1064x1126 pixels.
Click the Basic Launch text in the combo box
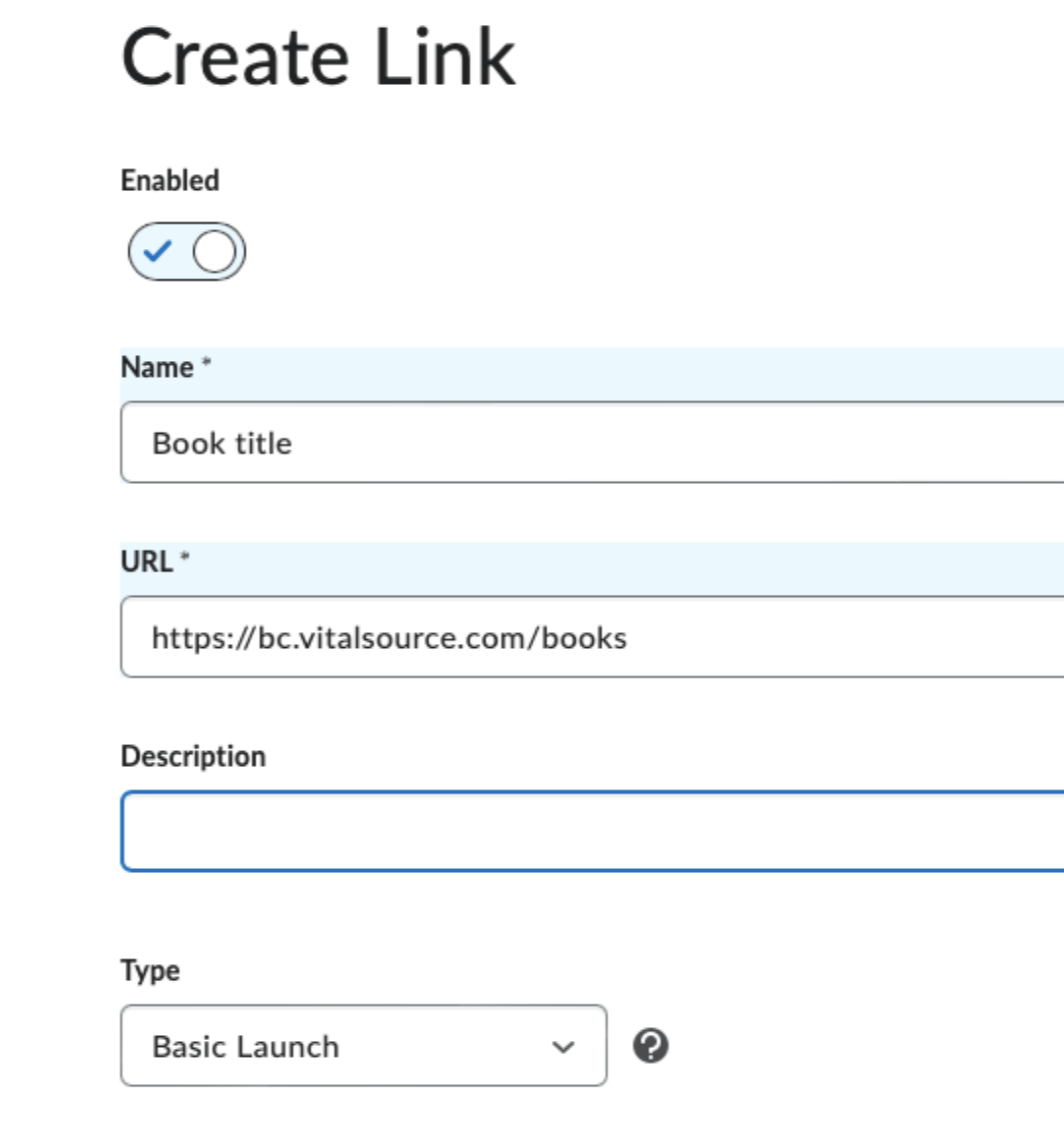246,1046
